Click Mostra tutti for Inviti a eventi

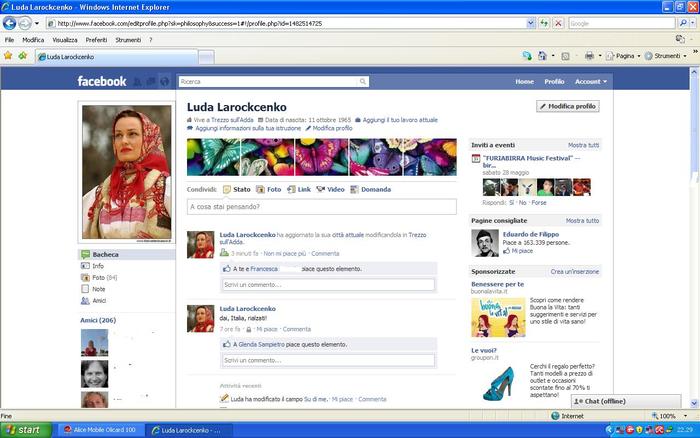583,145
